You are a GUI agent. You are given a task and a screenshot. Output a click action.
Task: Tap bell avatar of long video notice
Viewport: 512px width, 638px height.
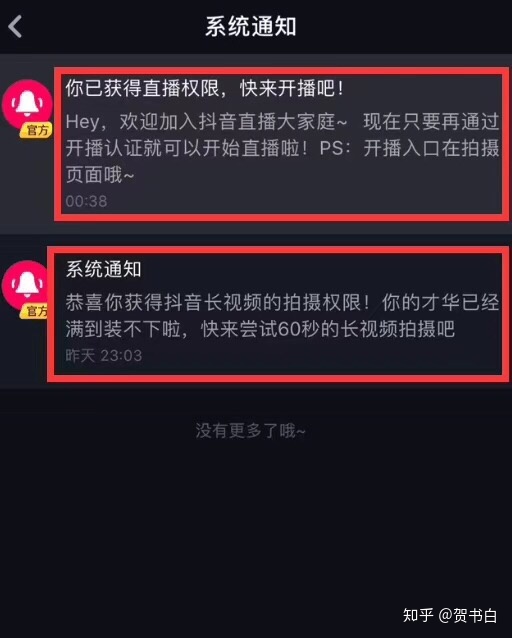pyautogui.click(x=25, y=285)
